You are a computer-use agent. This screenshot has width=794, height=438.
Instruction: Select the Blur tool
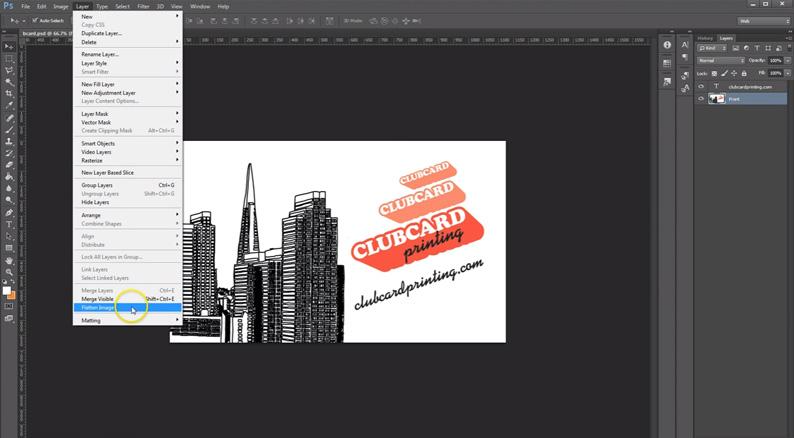(x=9, y=188)
